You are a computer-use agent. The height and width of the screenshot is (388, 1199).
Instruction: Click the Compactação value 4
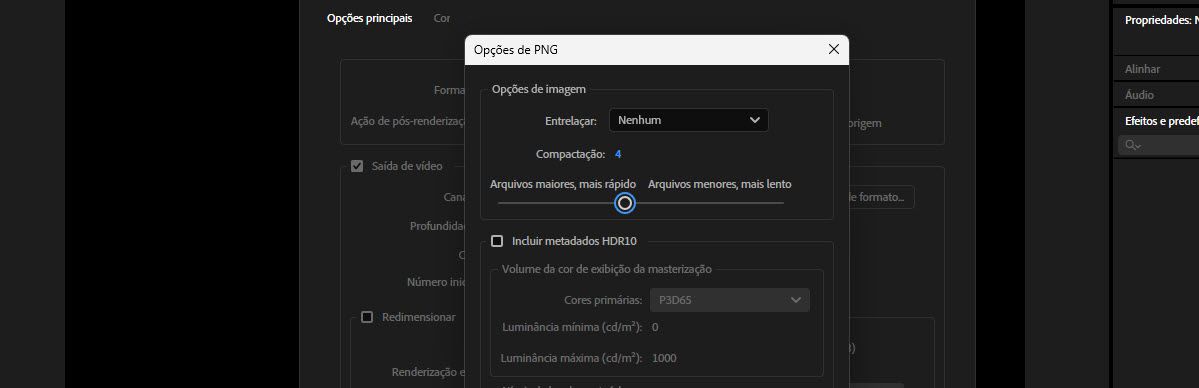click(x=618, y=154)
